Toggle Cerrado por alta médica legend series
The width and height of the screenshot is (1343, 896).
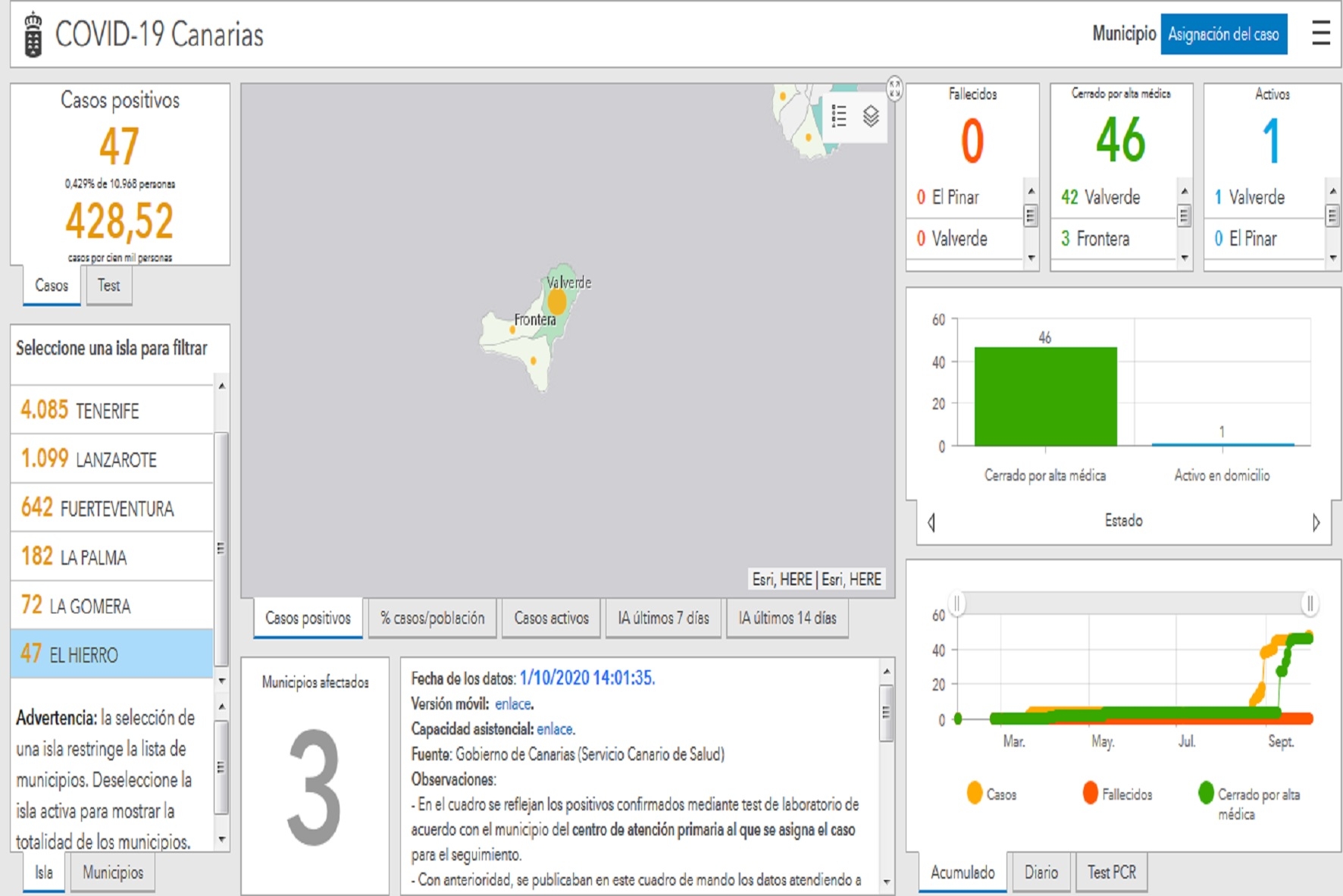tap(1249, 802)
